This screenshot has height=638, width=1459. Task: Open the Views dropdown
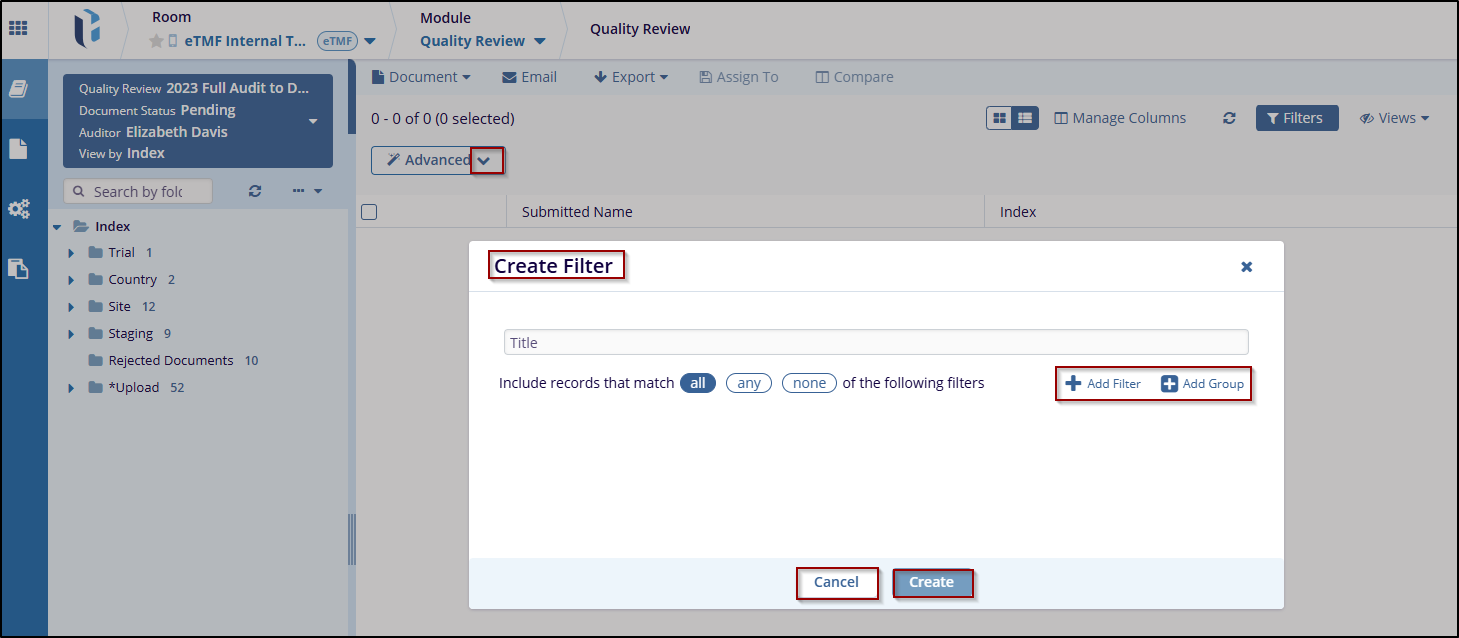click(x=1394, y=118)
